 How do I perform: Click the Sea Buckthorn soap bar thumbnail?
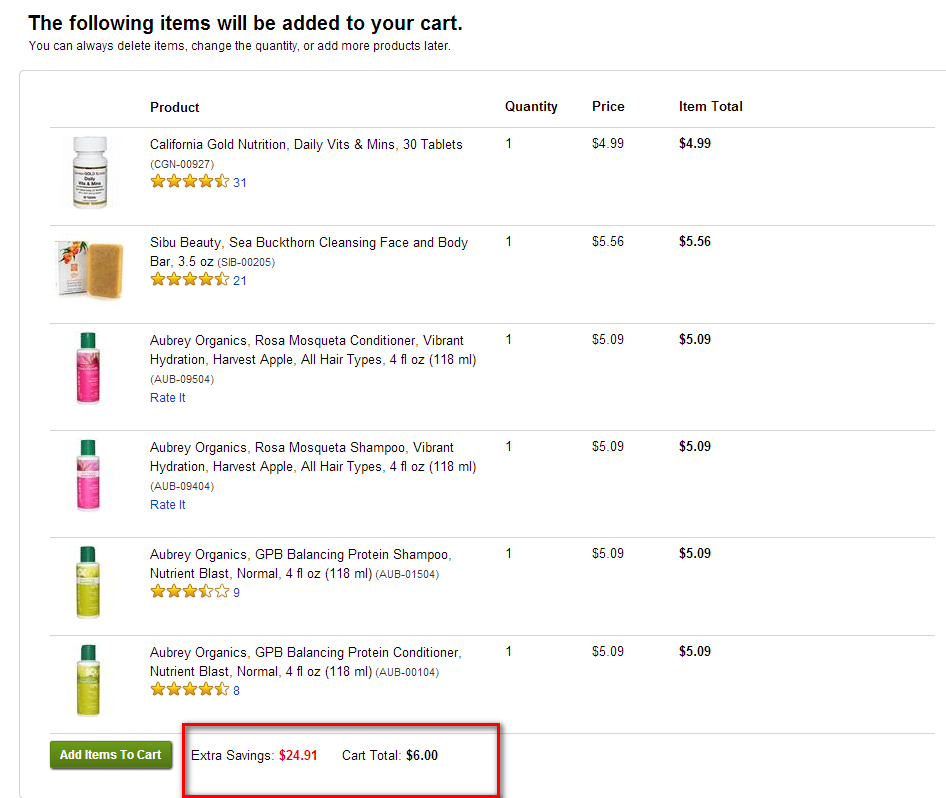[89, 269]
